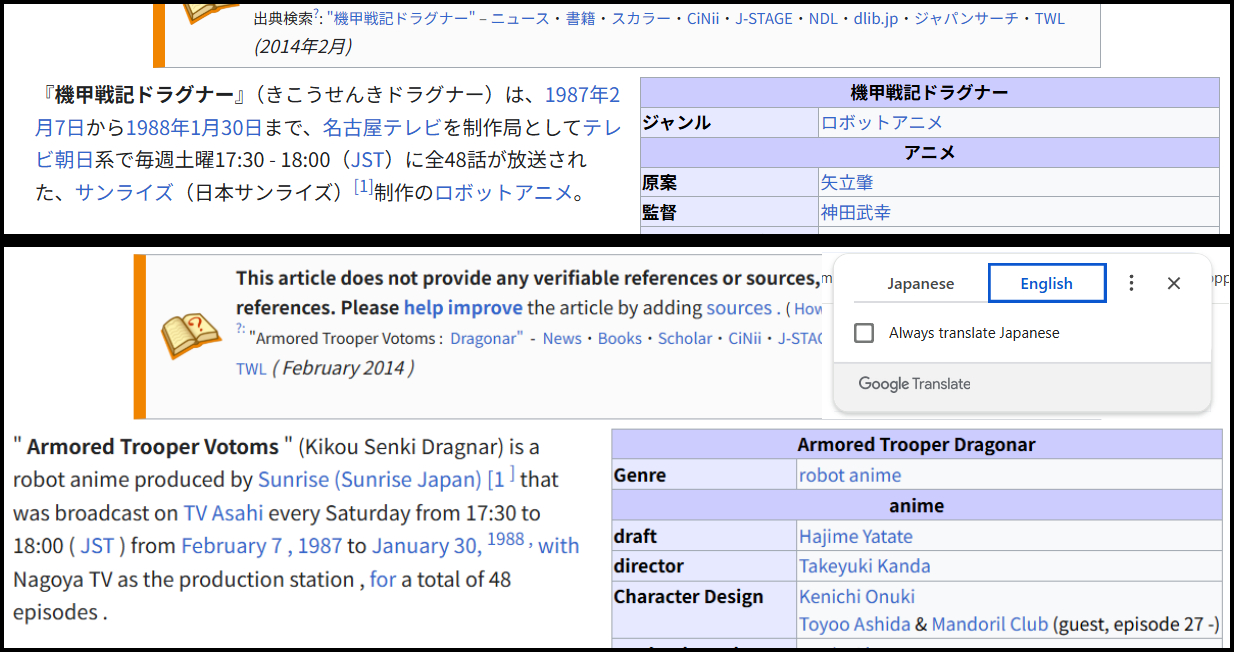
Task: Open the Takeyuki Kanda director link
Action: [864, 566]
